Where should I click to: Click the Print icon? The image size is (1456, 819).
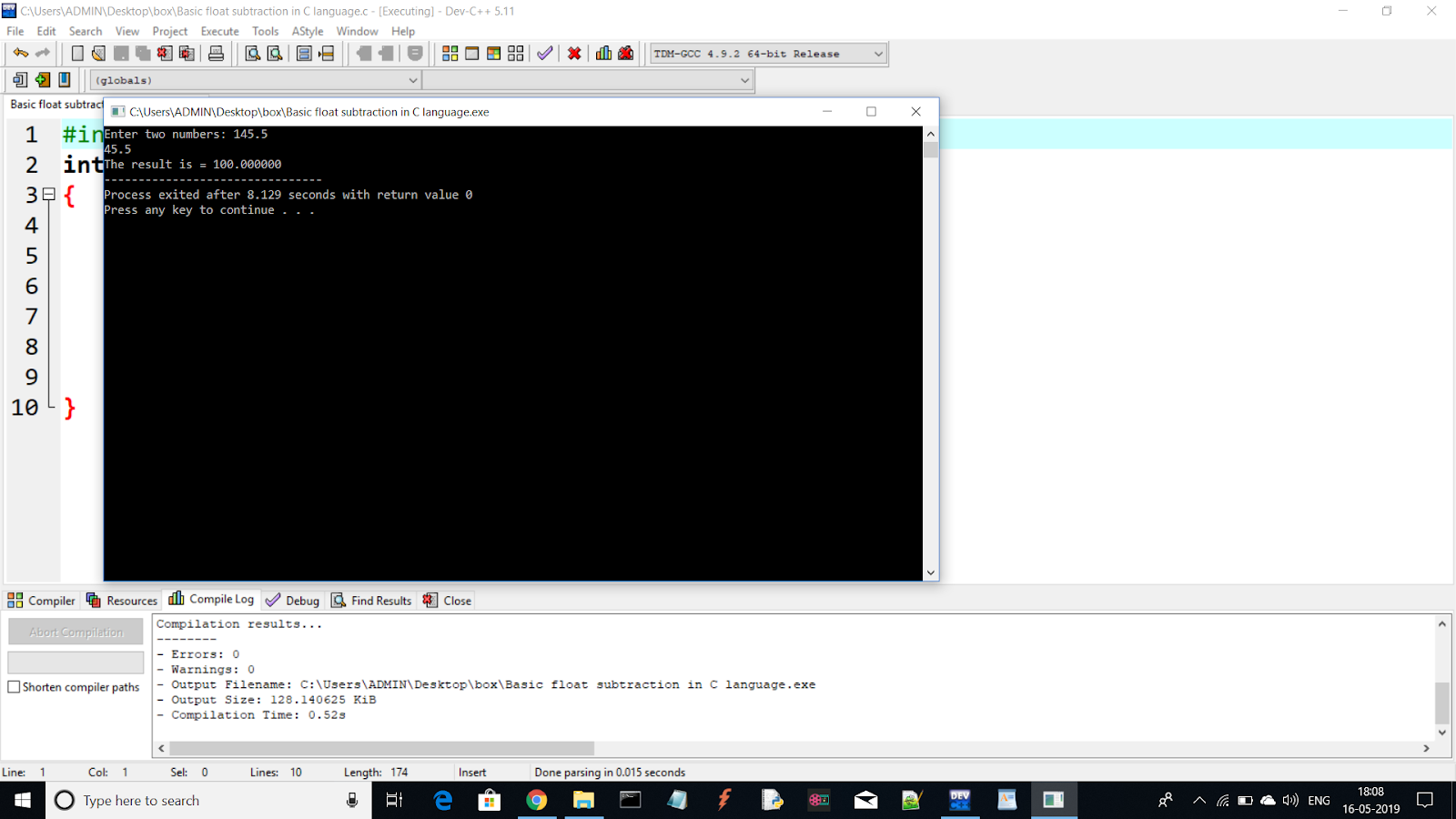pos(216,53)
